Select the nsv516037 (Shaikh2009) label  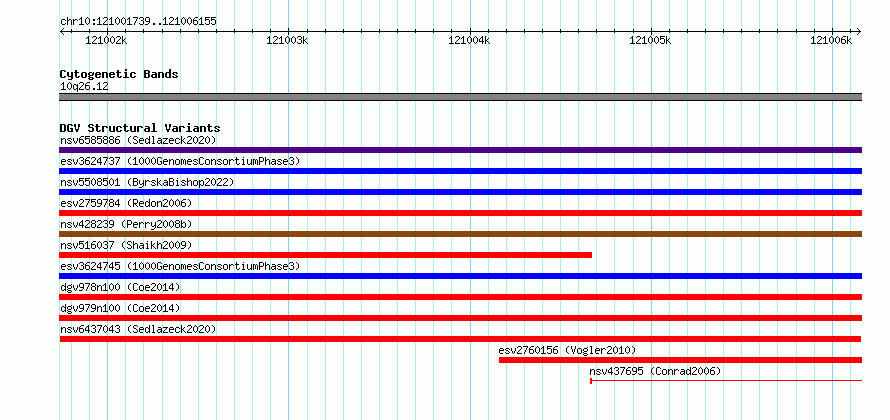coord(126,245)
